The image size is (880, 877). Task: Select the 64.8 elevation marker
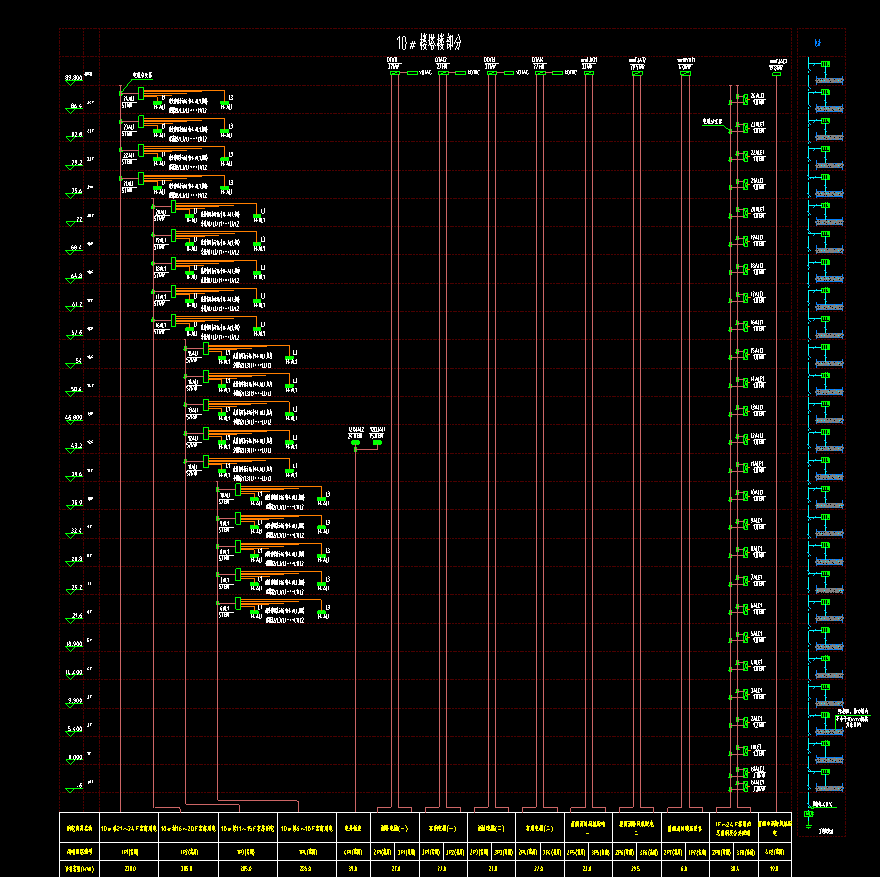click(76, 276)
